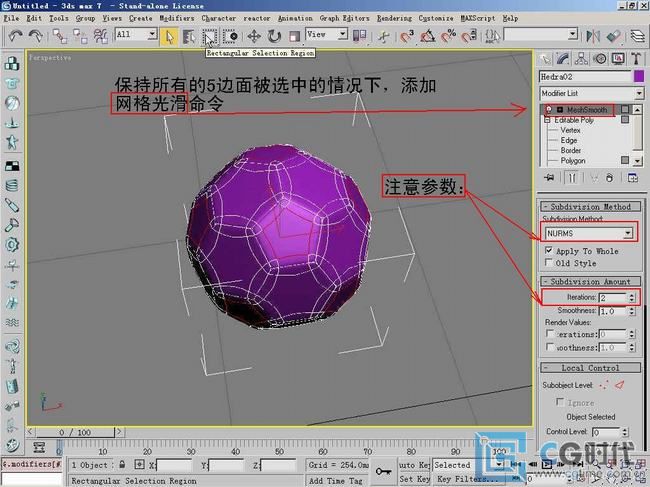Open the Customize menu

click(436, 18)
